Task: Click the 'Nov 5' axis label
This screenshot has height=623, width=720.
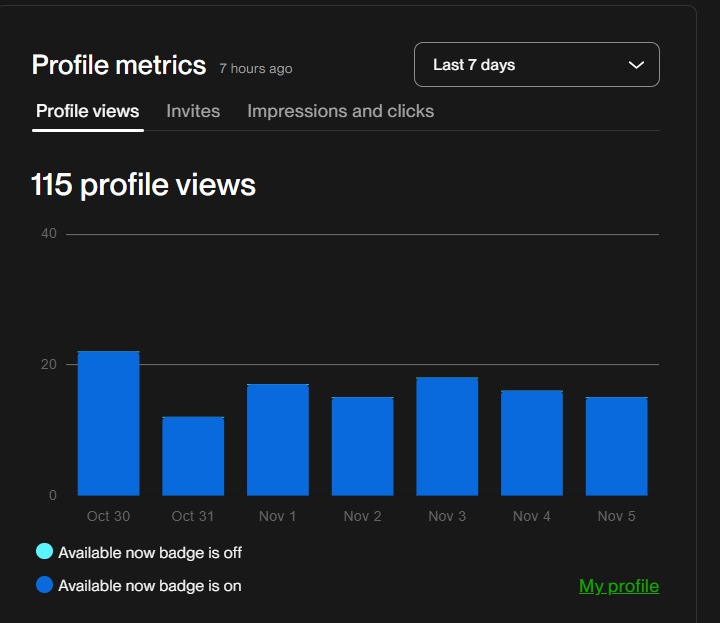Action: click(x=616, y=516)
